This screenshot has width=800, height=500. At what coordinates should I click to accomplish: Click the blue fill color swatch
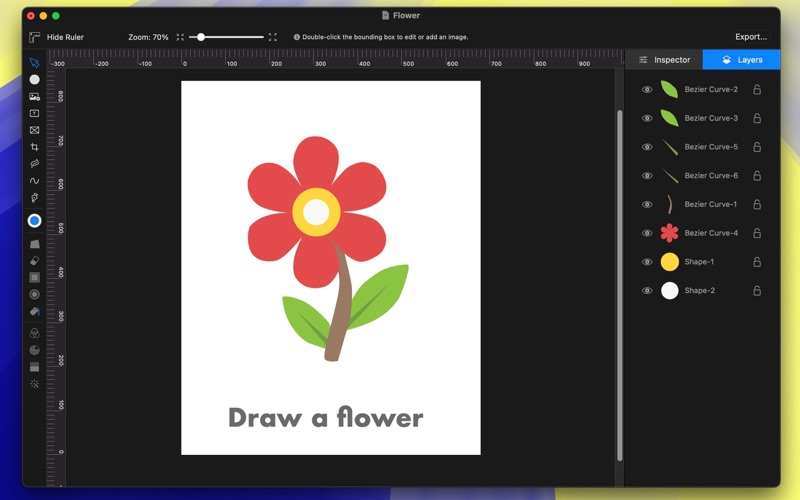[x=34, y=221]
